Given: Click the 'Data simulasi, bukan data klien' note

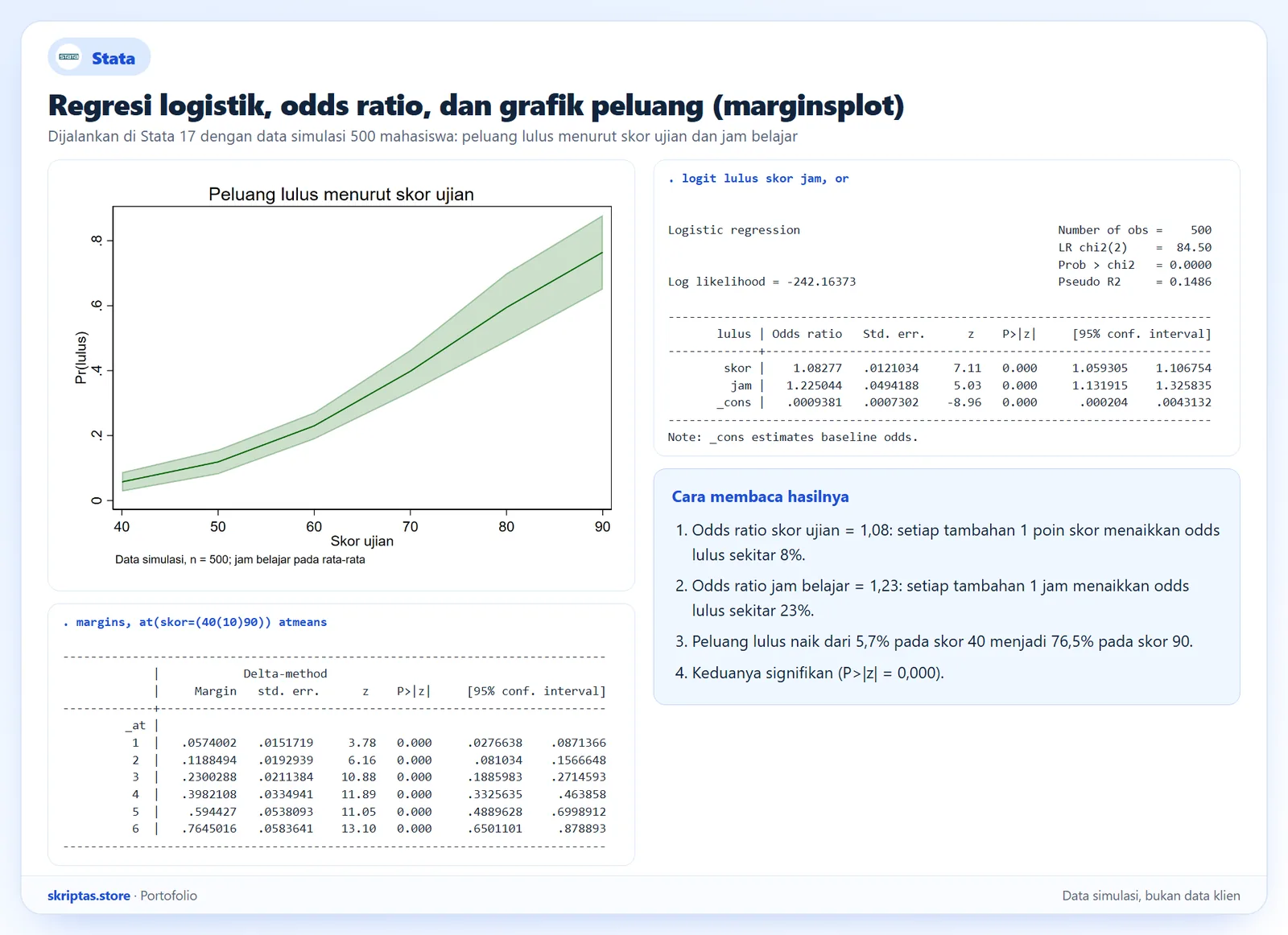Looking at the screenshot, I should 1151,896.
